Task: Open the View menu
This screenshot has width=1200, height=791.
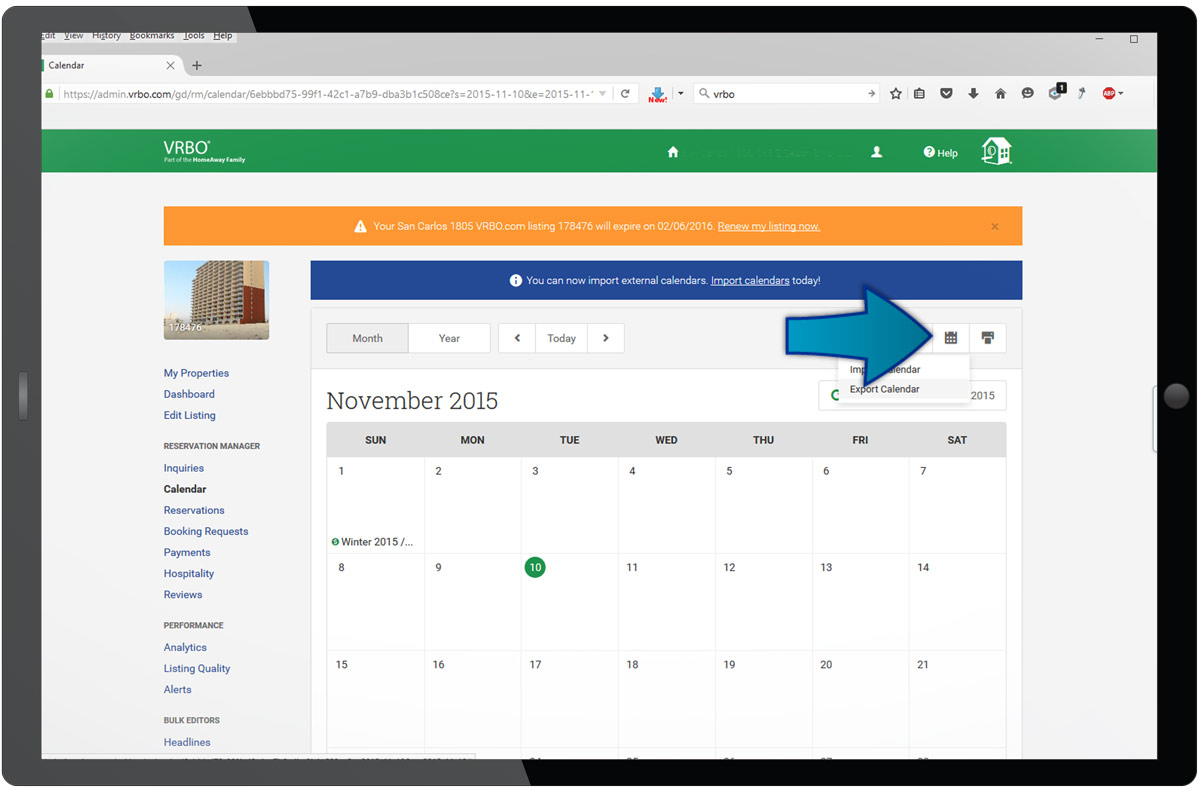Action: click(74, 36)
